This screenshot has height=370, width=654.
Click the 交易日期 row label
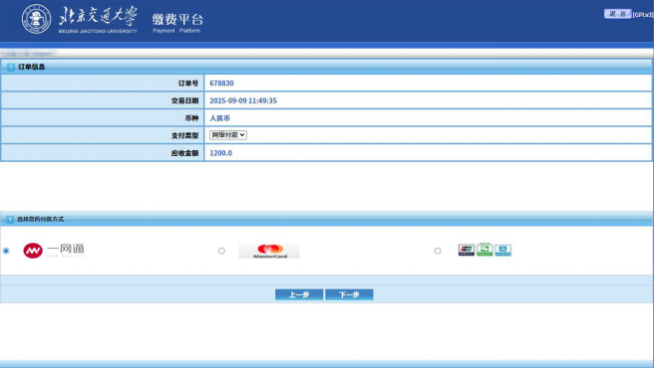185,101
